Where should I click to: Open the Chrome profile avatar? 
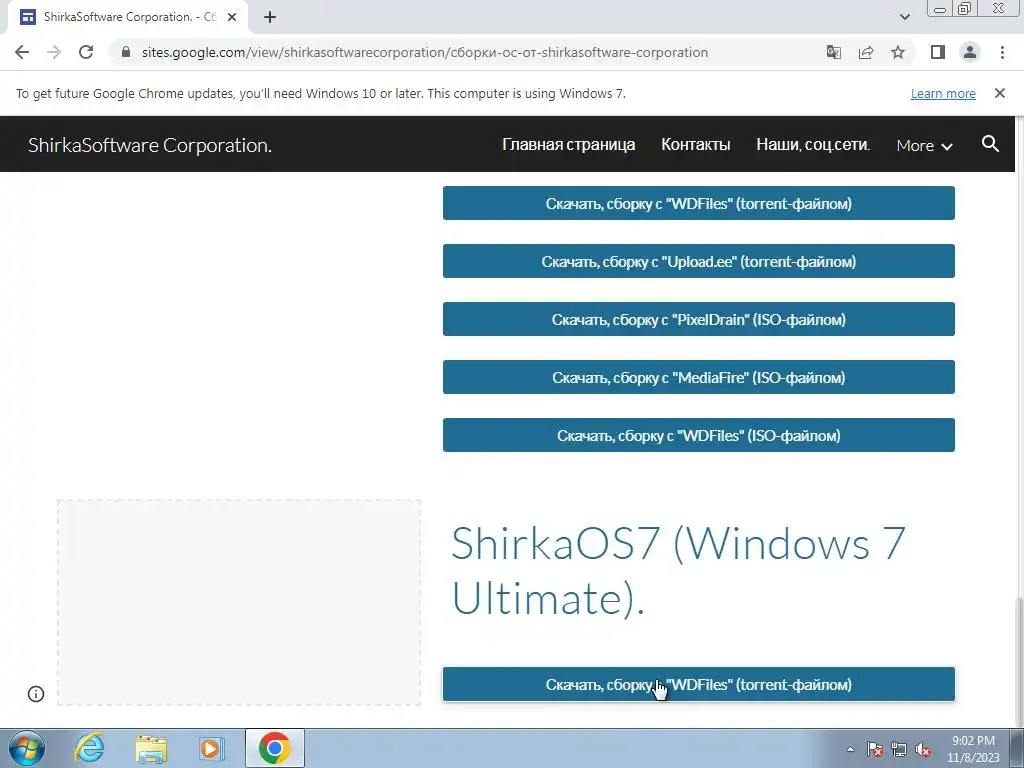pyautogui.click(x=970, y=52)
